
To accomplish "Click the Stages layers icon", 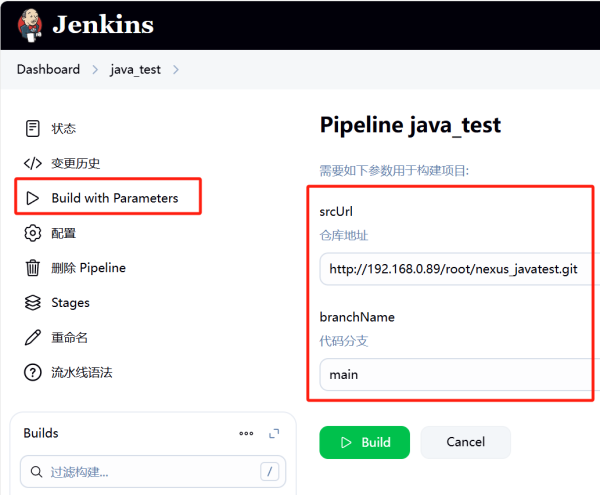I will click(33, 303).
